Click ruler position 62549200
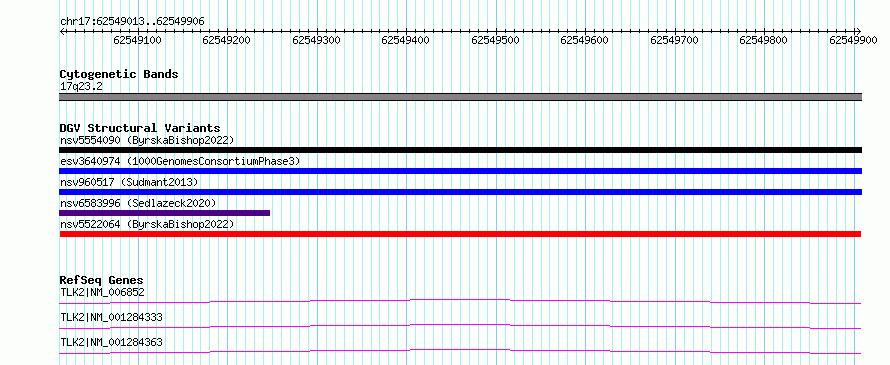The height and width of the screenshot is (365, 890). [x=226, y=40]
